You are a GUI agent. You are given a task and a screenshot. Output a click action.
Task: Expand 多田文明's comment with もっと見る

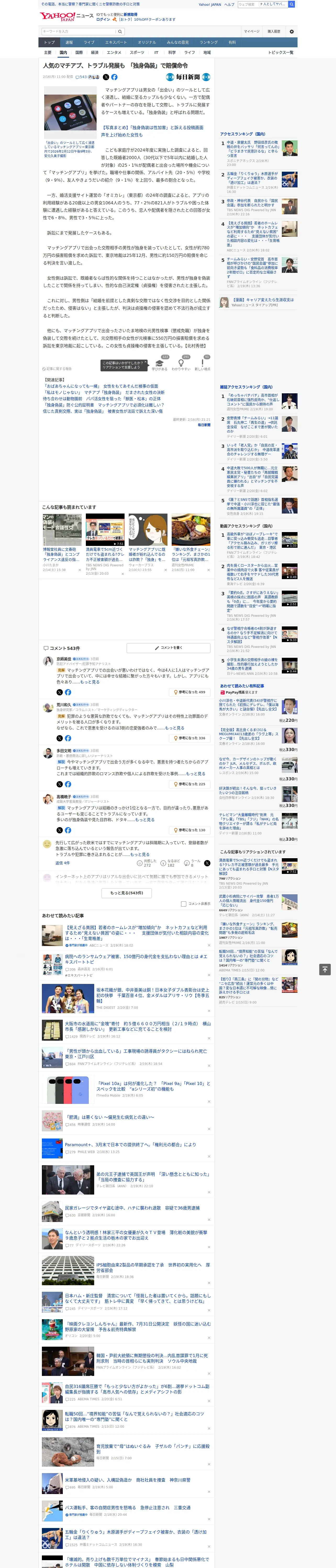196,774
